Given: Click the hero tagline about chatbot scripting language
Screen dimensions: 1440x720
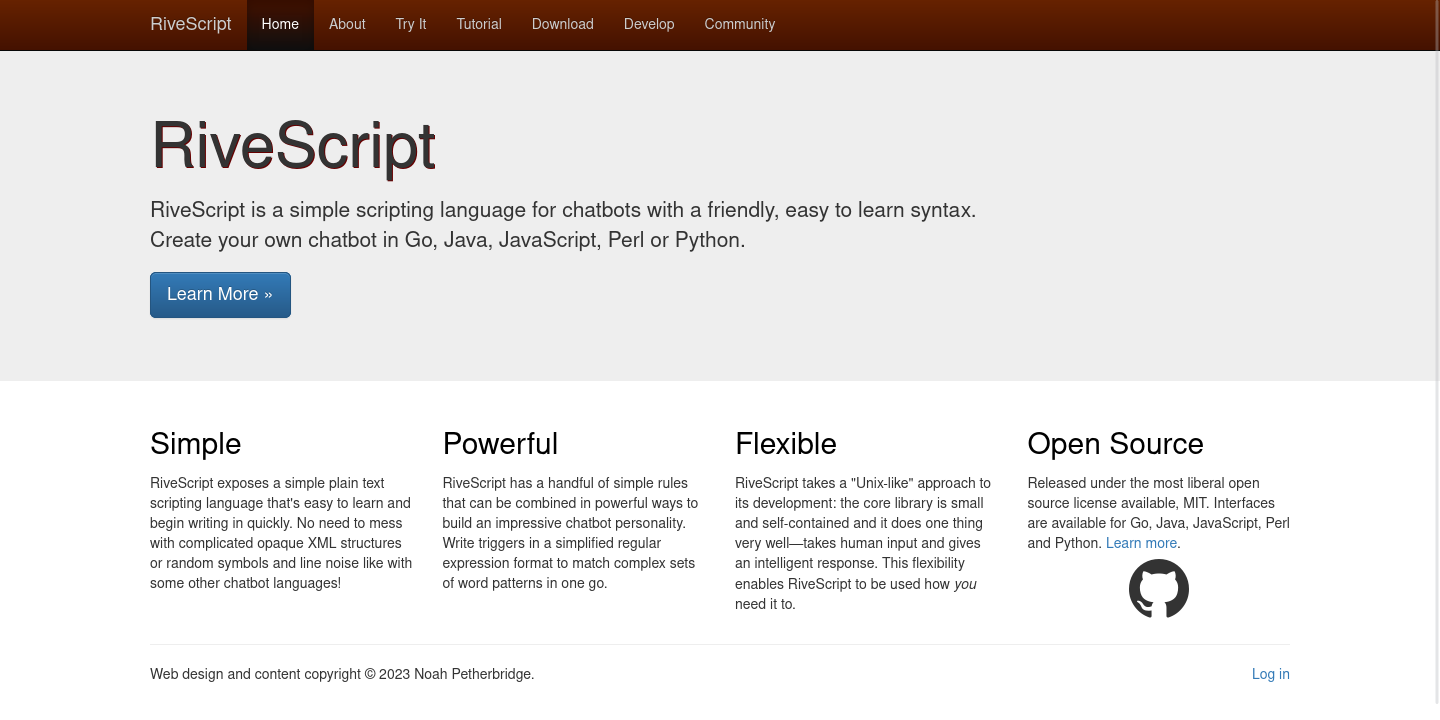Looking at the screenshot, I should 563,225.
